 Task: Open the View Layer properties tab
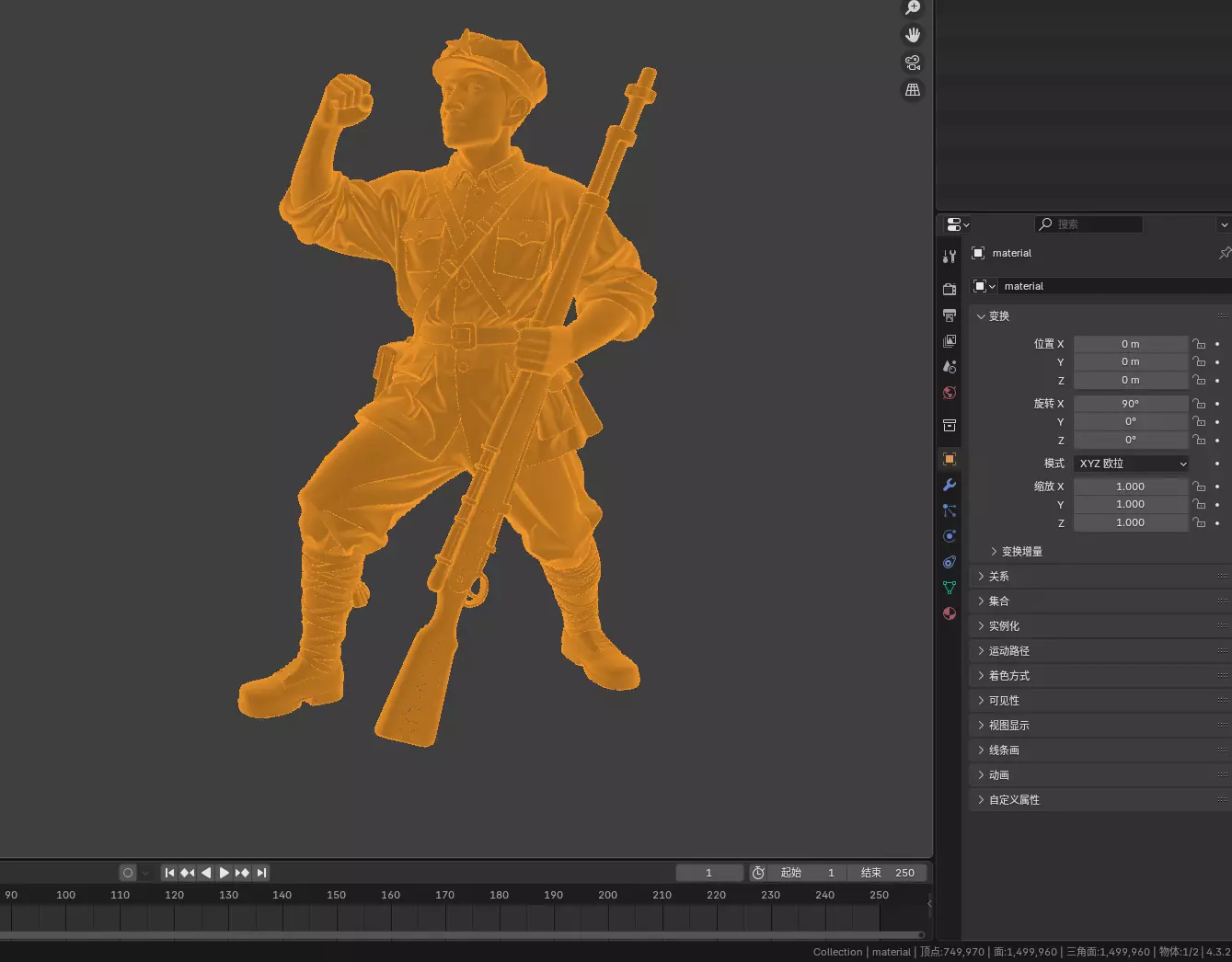pyautogui.click(x=950, y=340)
